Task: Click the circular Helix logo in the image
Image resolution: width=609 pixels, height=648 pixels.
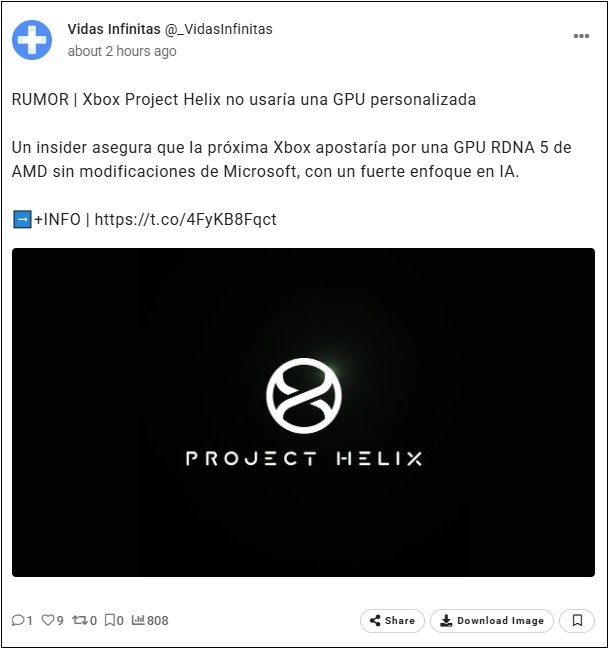Action: (x=304, y=396)
